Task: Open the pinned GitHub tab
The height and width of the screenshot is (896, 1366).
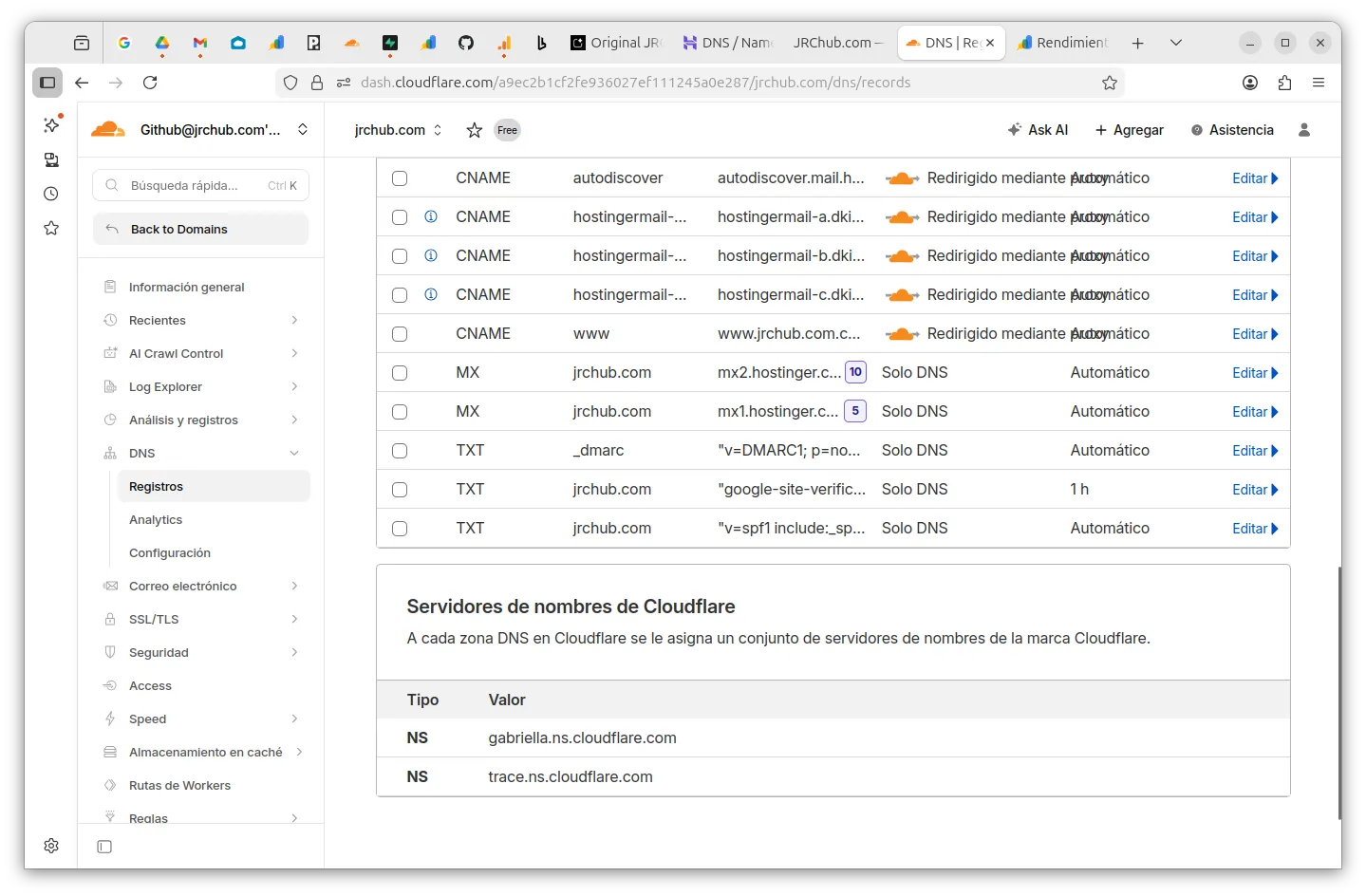Action: pos(466,43)
